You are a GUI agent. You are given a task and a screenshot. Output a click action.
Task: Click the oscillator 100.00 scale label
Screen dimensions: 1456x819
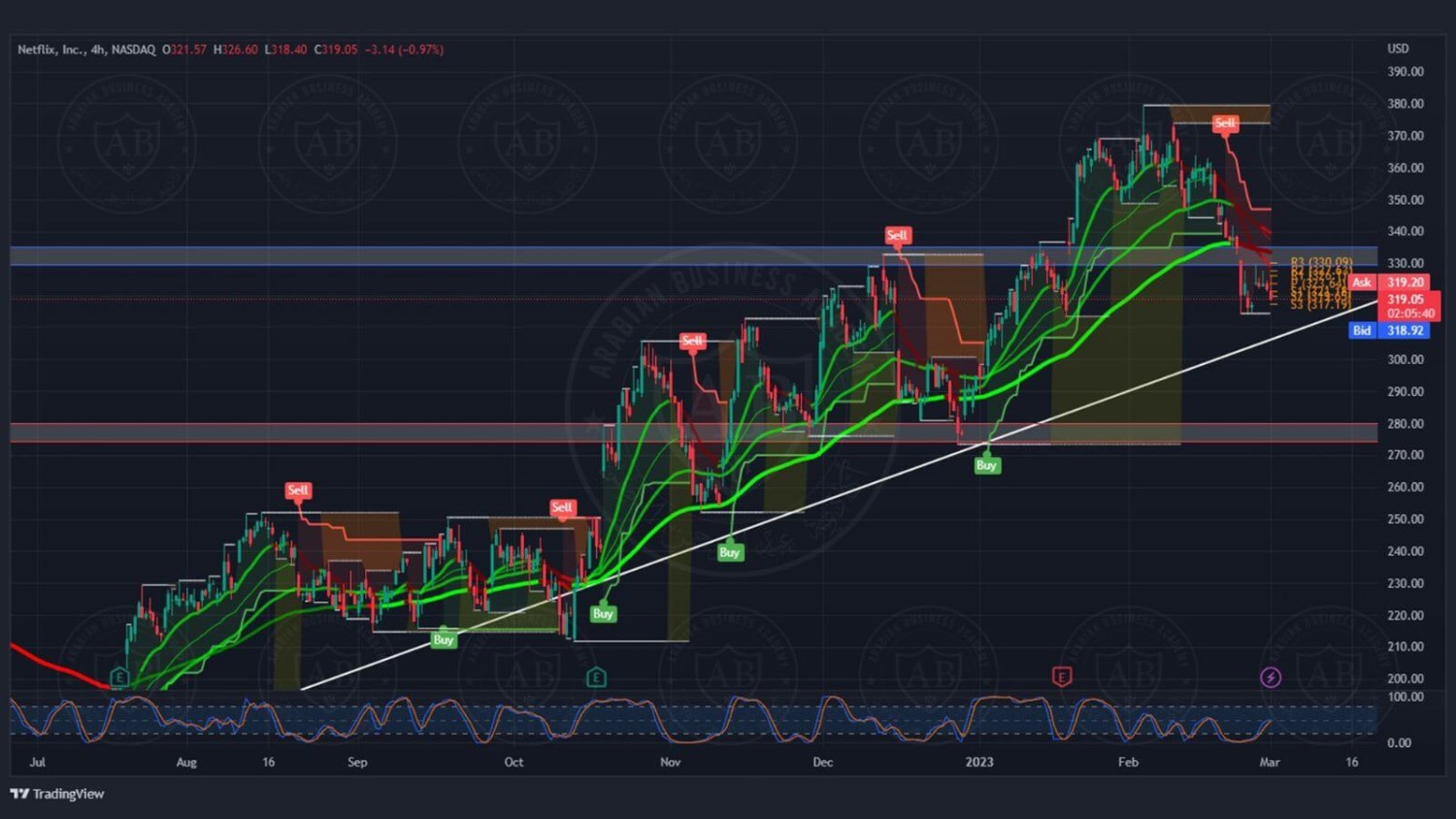[x=1406, y=697]
